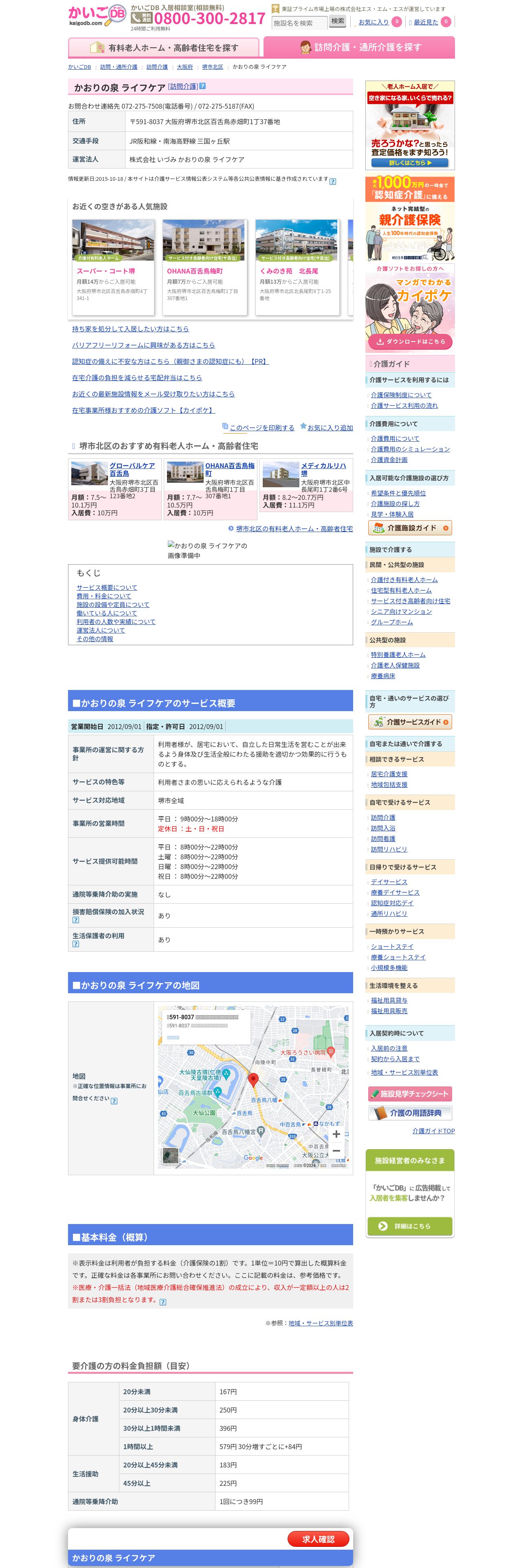Open グループホーム sidebar link
This screenshot has height=1568, width=523.
[392, 622]
